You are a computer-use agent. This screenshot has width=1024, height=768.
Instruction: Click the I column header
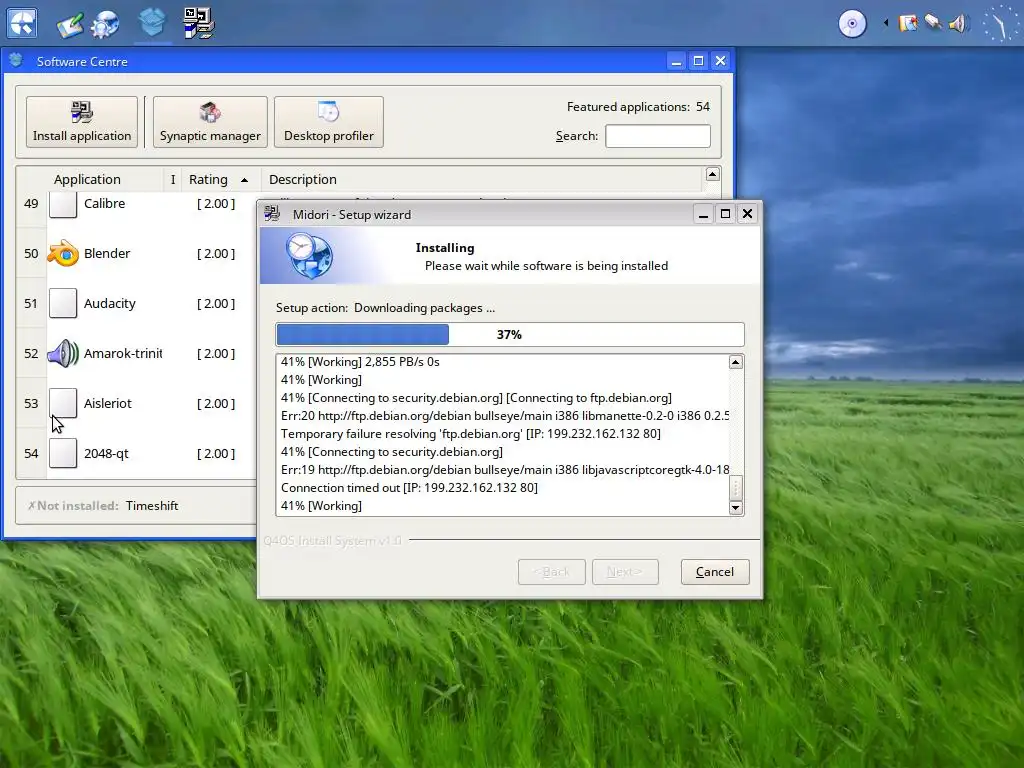point(172,179)
